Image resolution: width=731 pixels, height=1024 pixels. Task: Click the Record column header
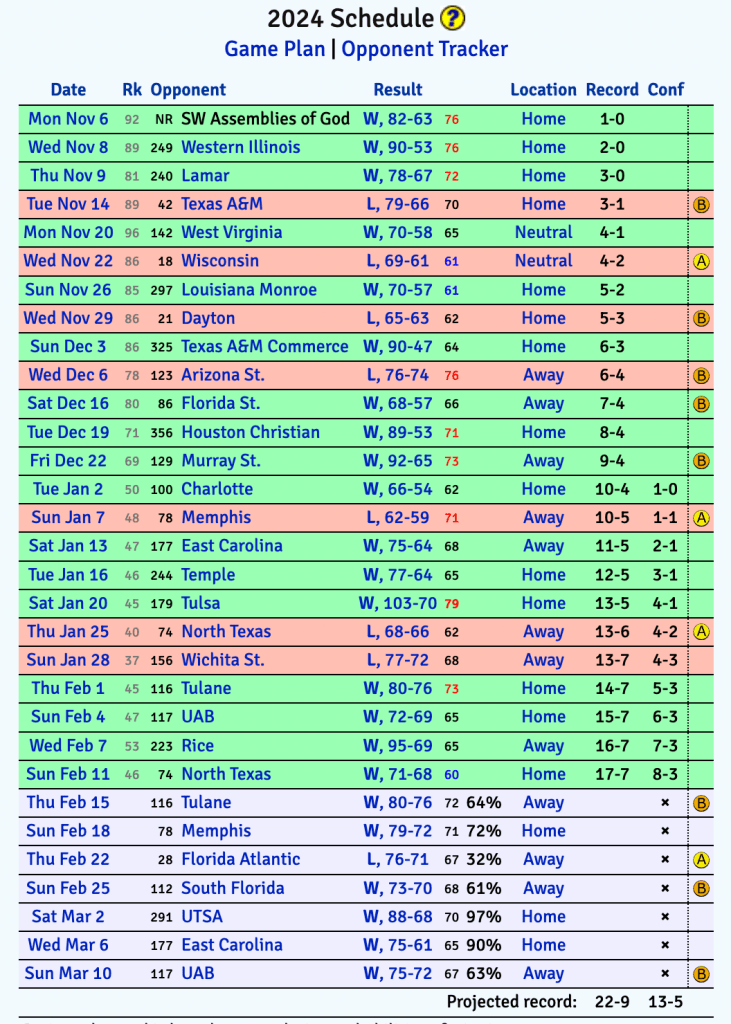(612, 89)
